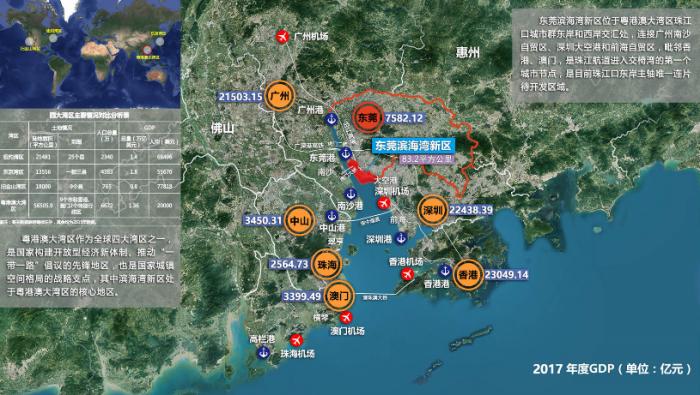Click the Shenzhen airport (深圳机场) plane icon

[x=384, y=204]
